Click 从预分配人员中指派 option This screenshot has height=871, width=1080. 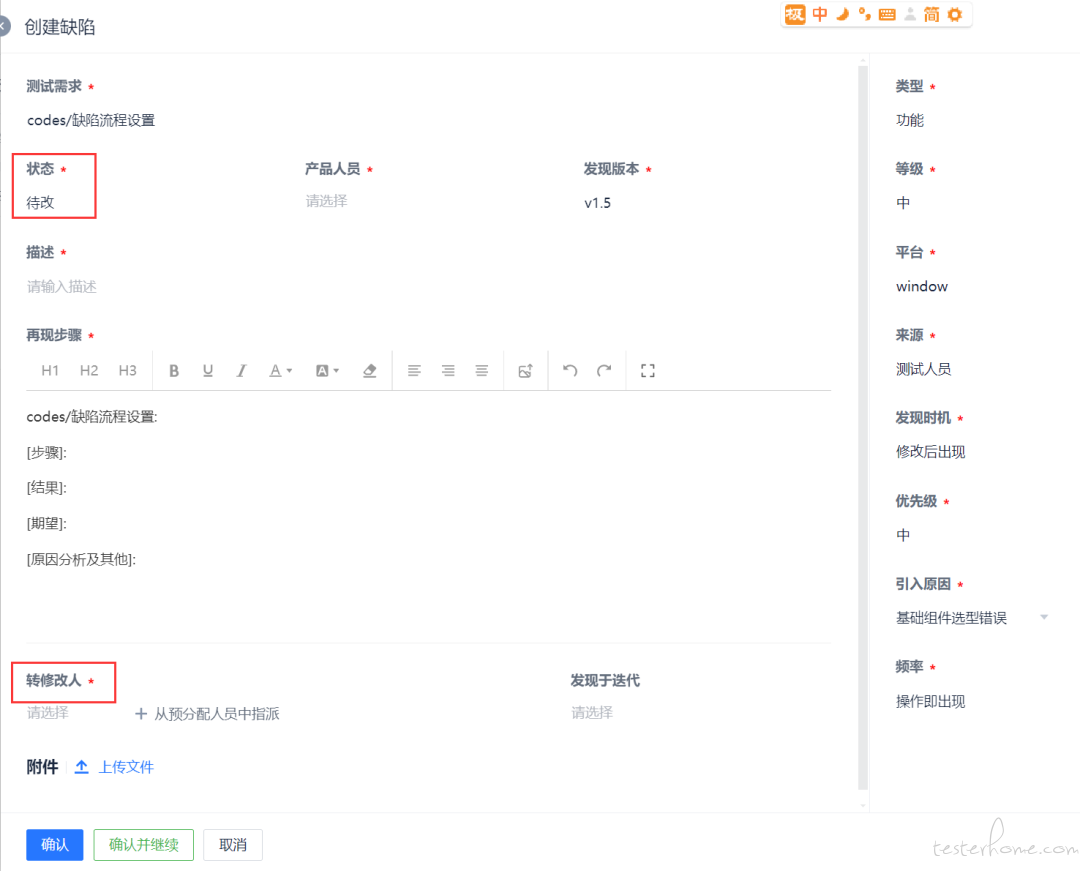pyautogui.click(x=215, y=714)
